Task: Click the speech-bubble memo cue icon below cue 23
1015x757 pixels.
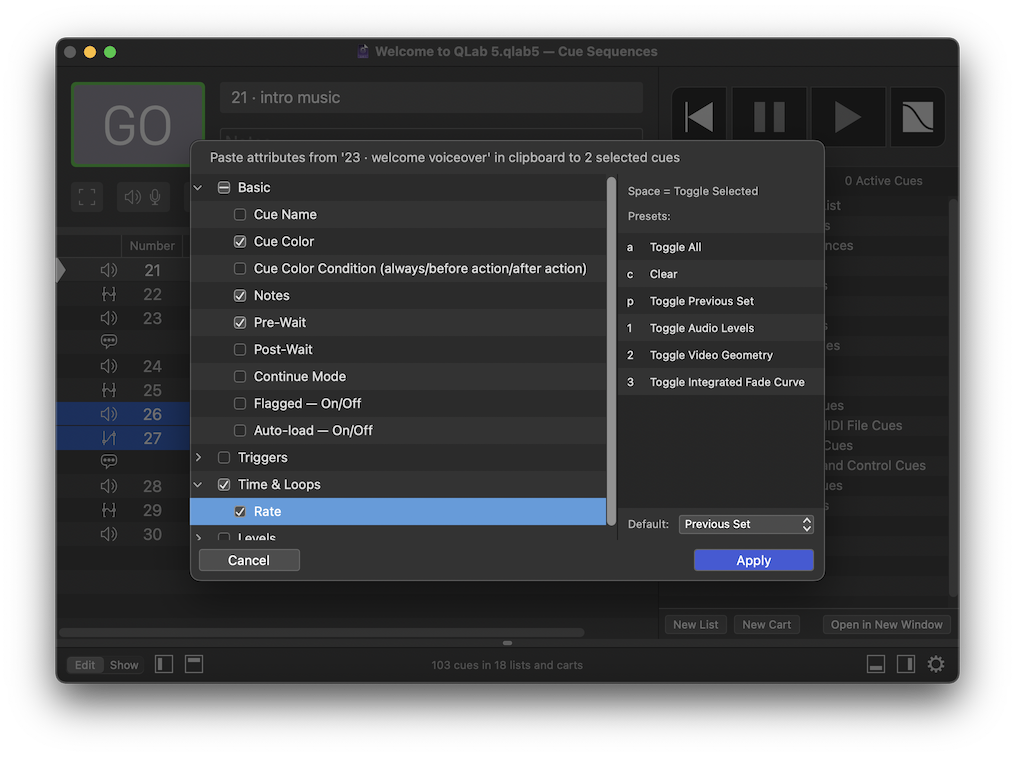Action: (109, 340)
